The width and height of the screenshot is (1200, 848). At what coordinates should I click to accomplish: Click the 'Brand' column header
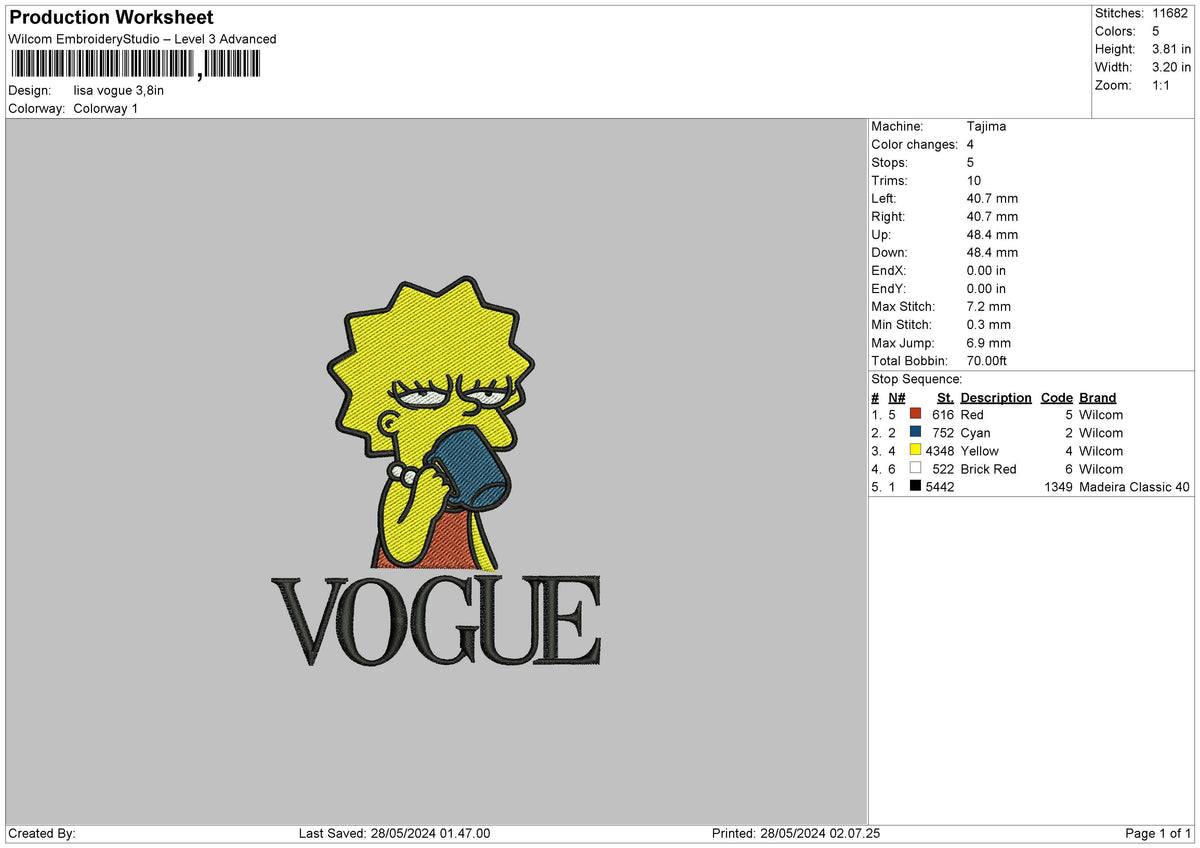[1098, 397]
